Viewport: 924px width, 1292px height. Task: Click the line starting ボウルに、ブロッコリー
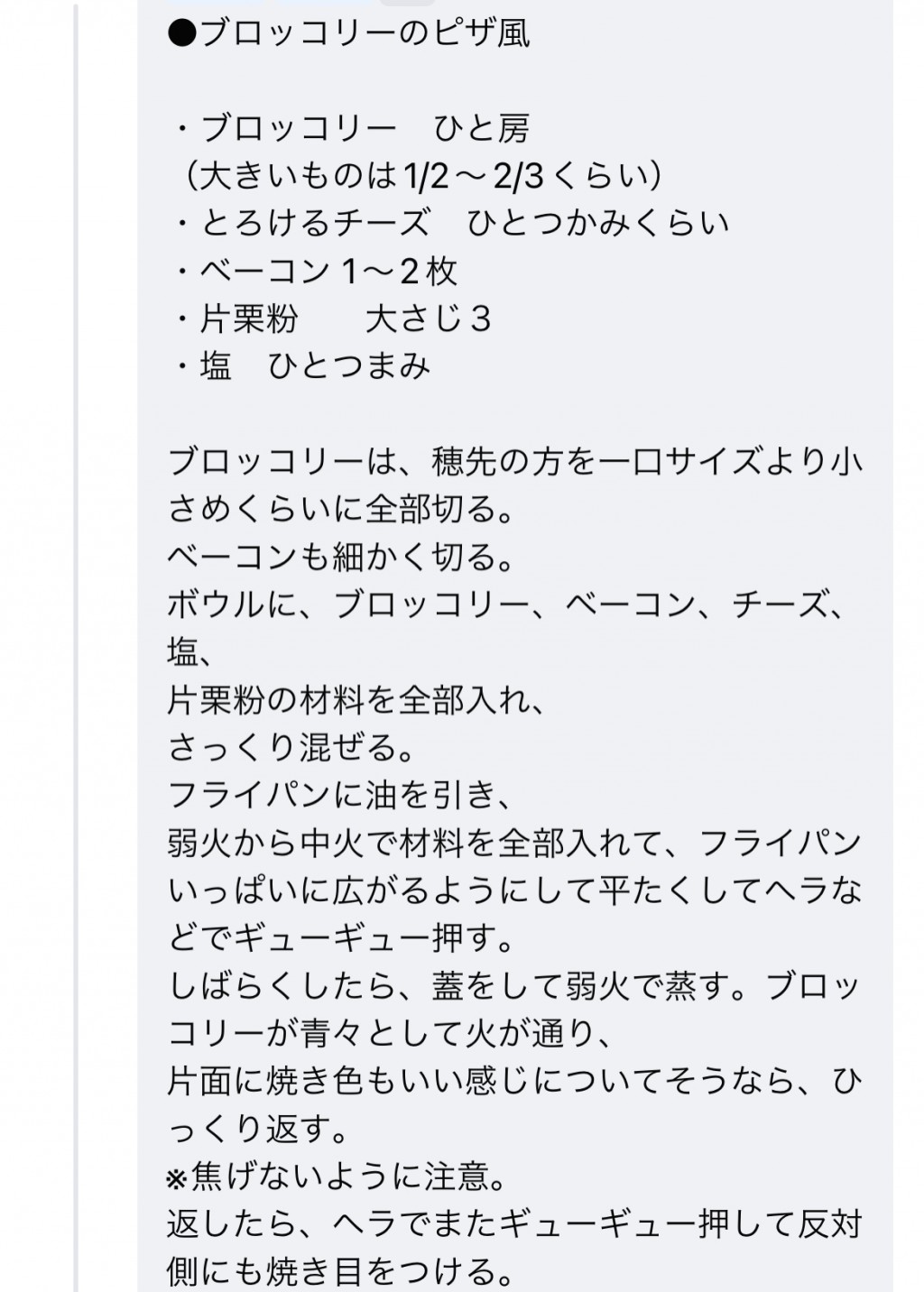pyautogui.click(x=509, y=605)
